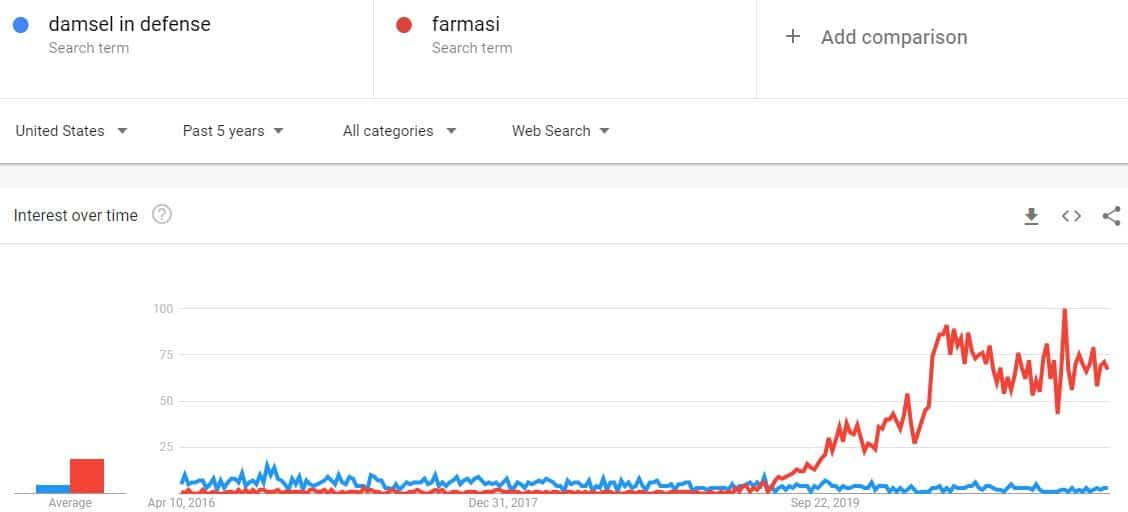The image size is (1128, 512).
Task: Edit the farmasi search term
Action: coord(465,24)
